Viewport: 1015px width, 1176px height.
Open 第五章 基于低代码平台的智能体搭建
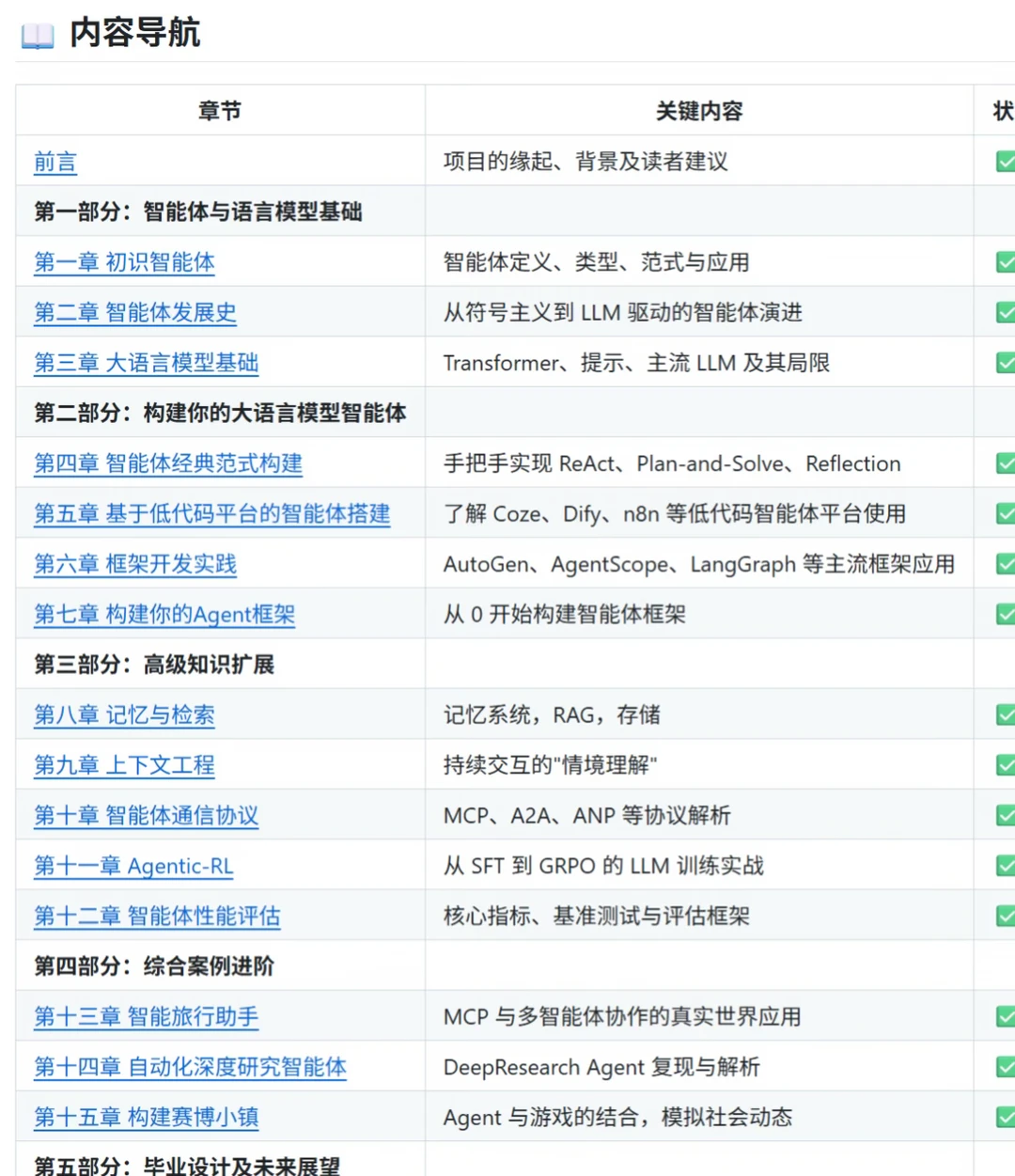pyautogui.click(x=212, y=513)
